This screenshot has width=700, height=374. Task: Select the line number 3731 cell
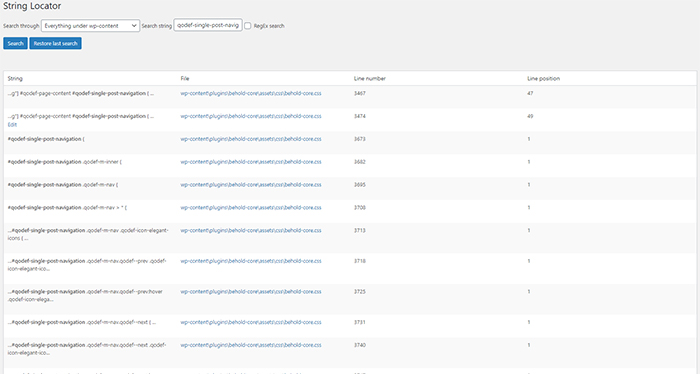tap(360, 322)
